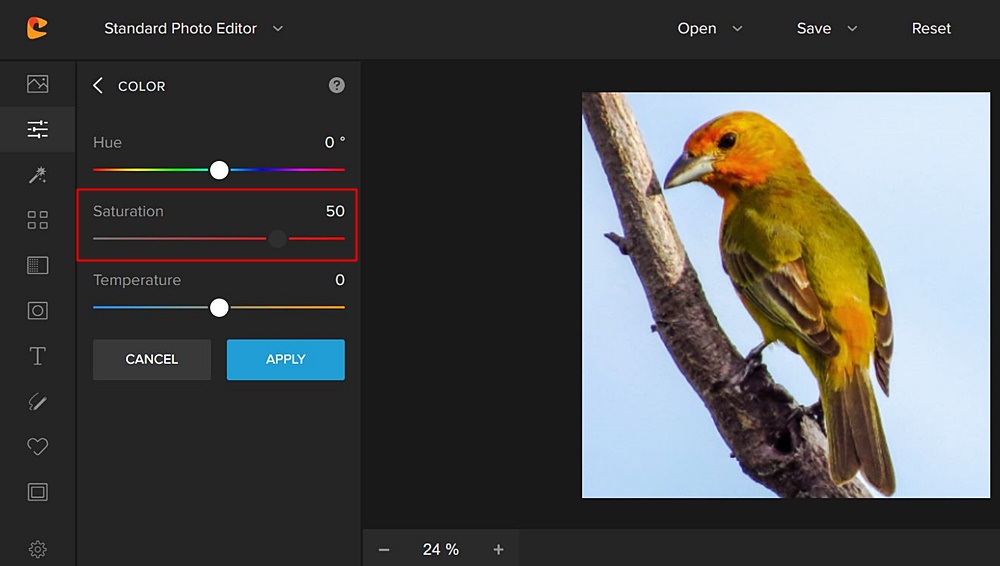1000x566 pixels.
Task: Open the vignette sidebar icon
Action: point(37,311)
